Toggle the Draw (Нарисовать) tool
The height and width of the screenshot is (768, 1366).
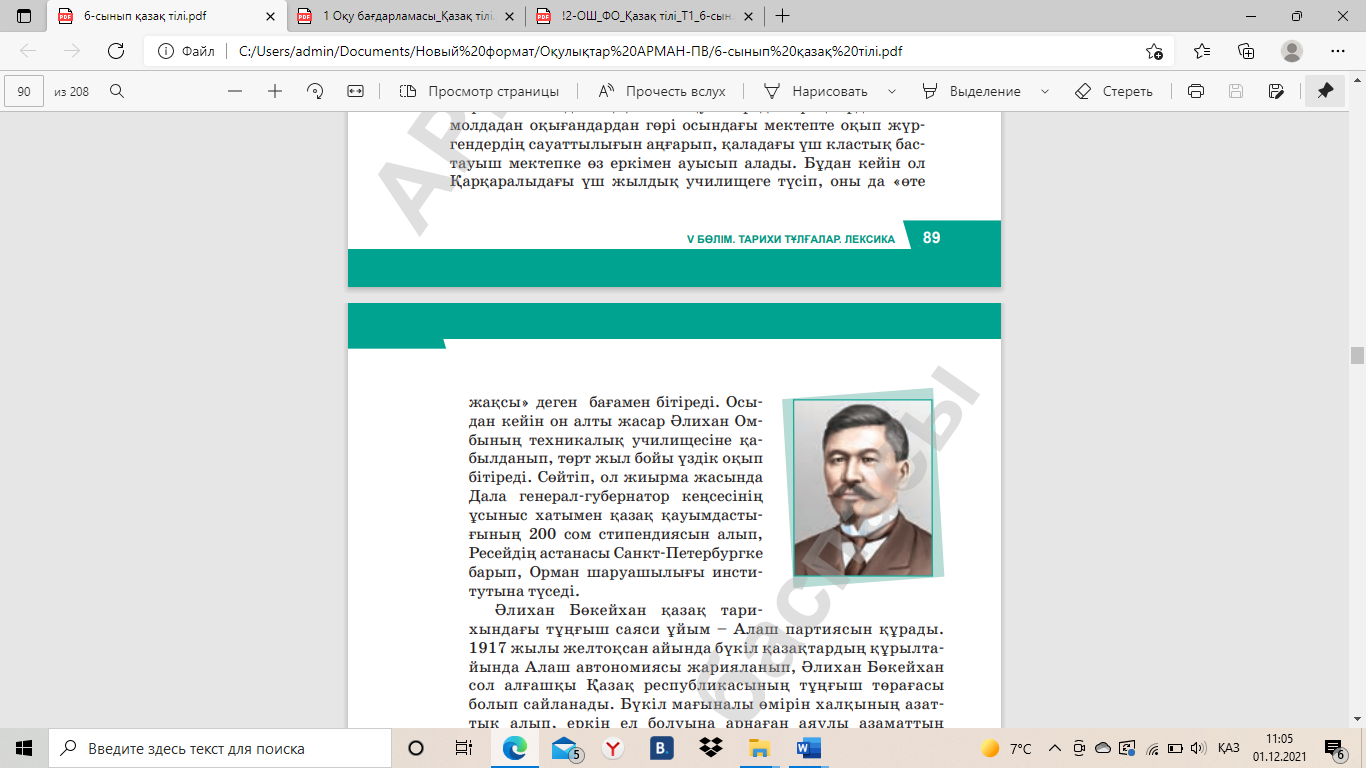(x=815, y=91)
